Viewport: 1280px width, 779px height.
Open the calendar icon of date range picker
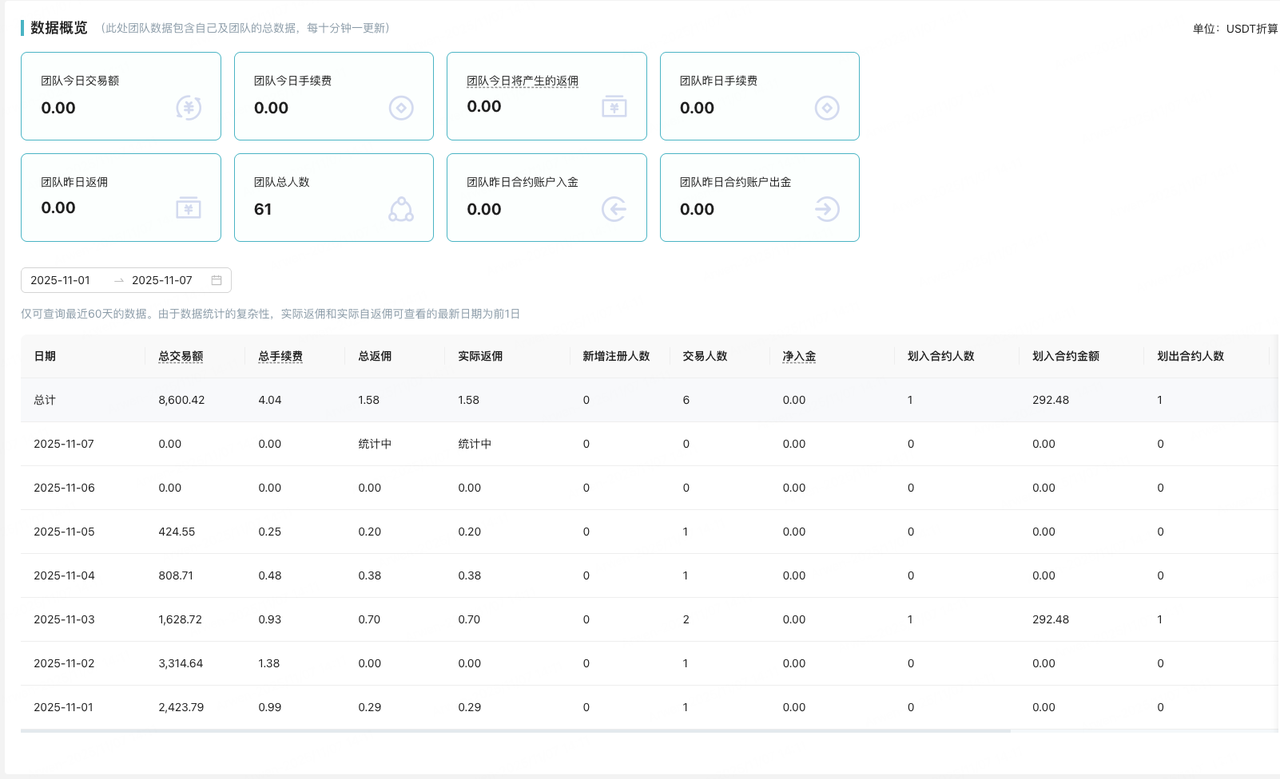point(216,281)
